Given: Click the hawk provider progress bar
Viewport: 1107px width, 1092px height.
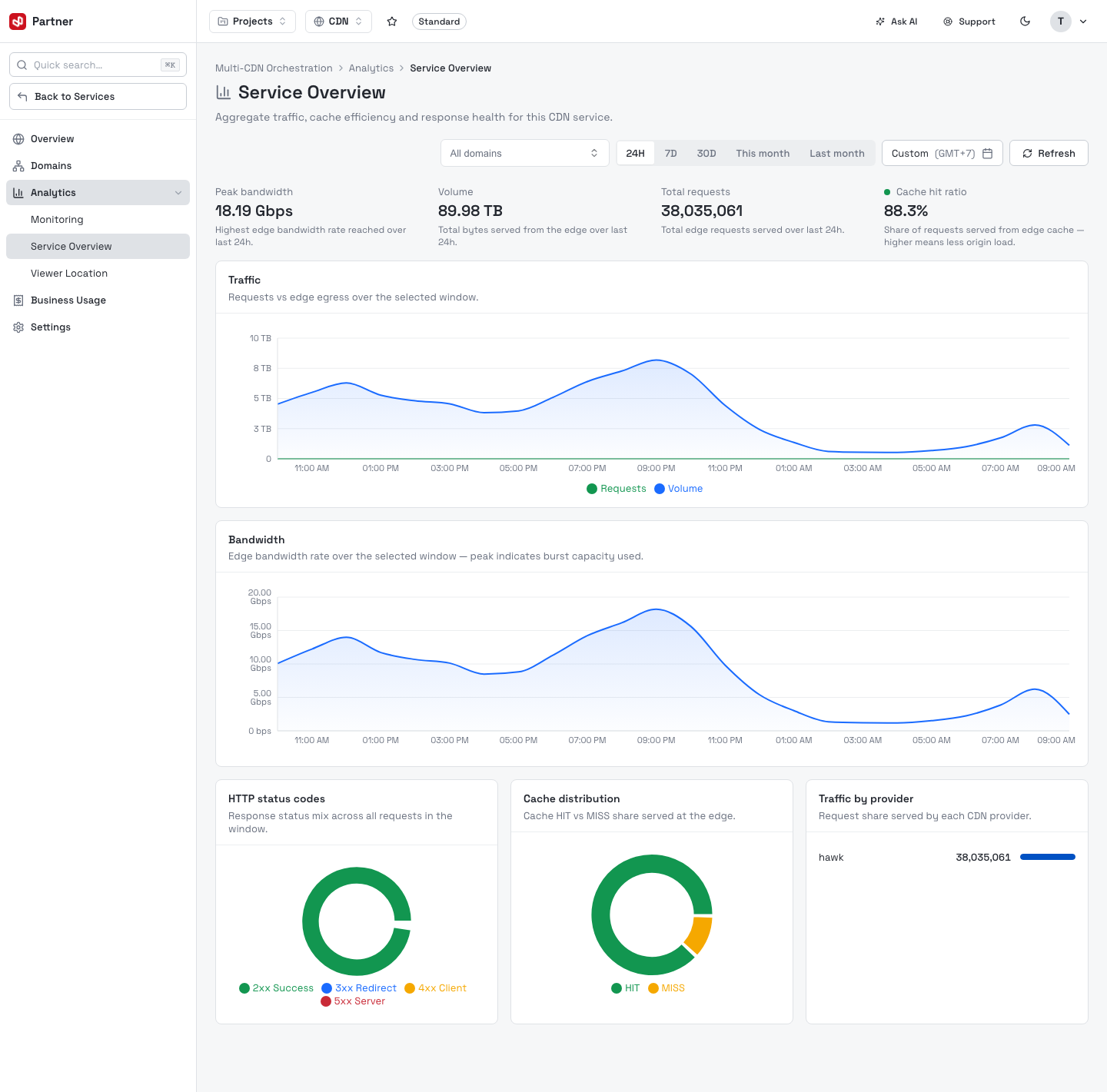Looking at the screenshot, I should coord(1048,857).
